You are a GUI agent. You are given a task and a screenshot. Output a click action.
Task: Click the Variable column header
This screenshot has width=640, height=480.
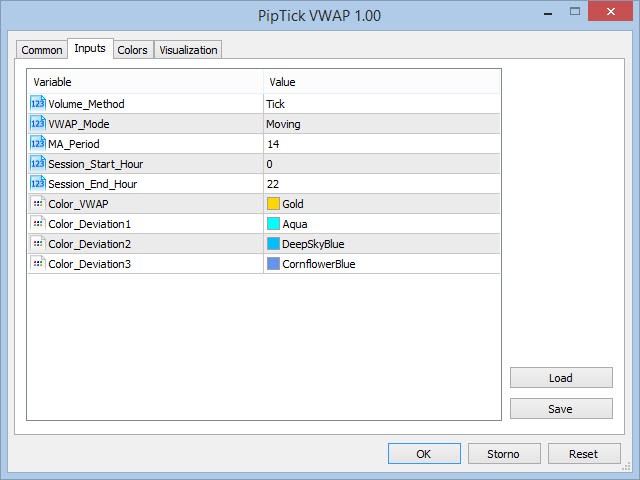click(145, 82)
